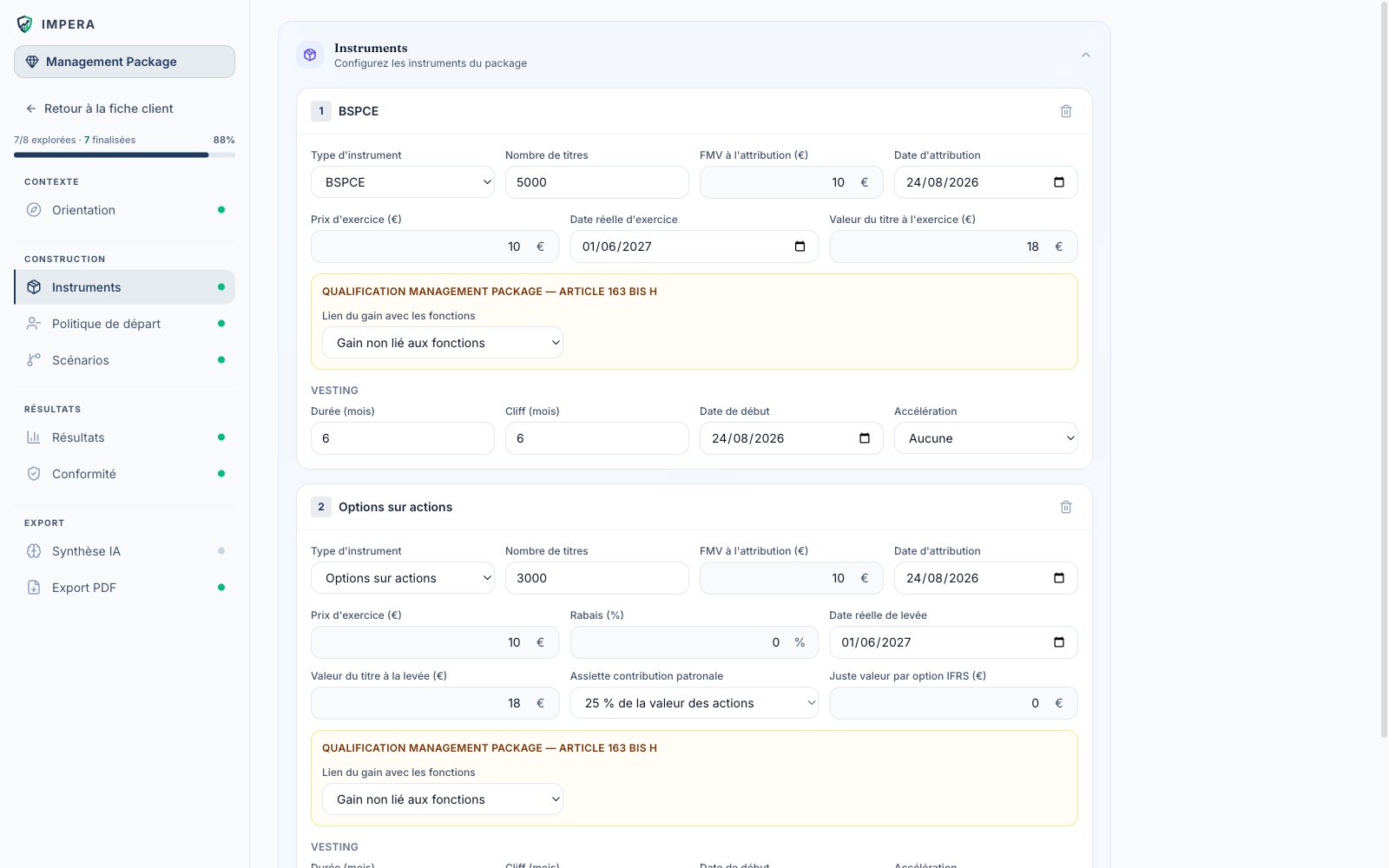
Task: Click the progress bar showing 88%
Action: click(124, 155)
